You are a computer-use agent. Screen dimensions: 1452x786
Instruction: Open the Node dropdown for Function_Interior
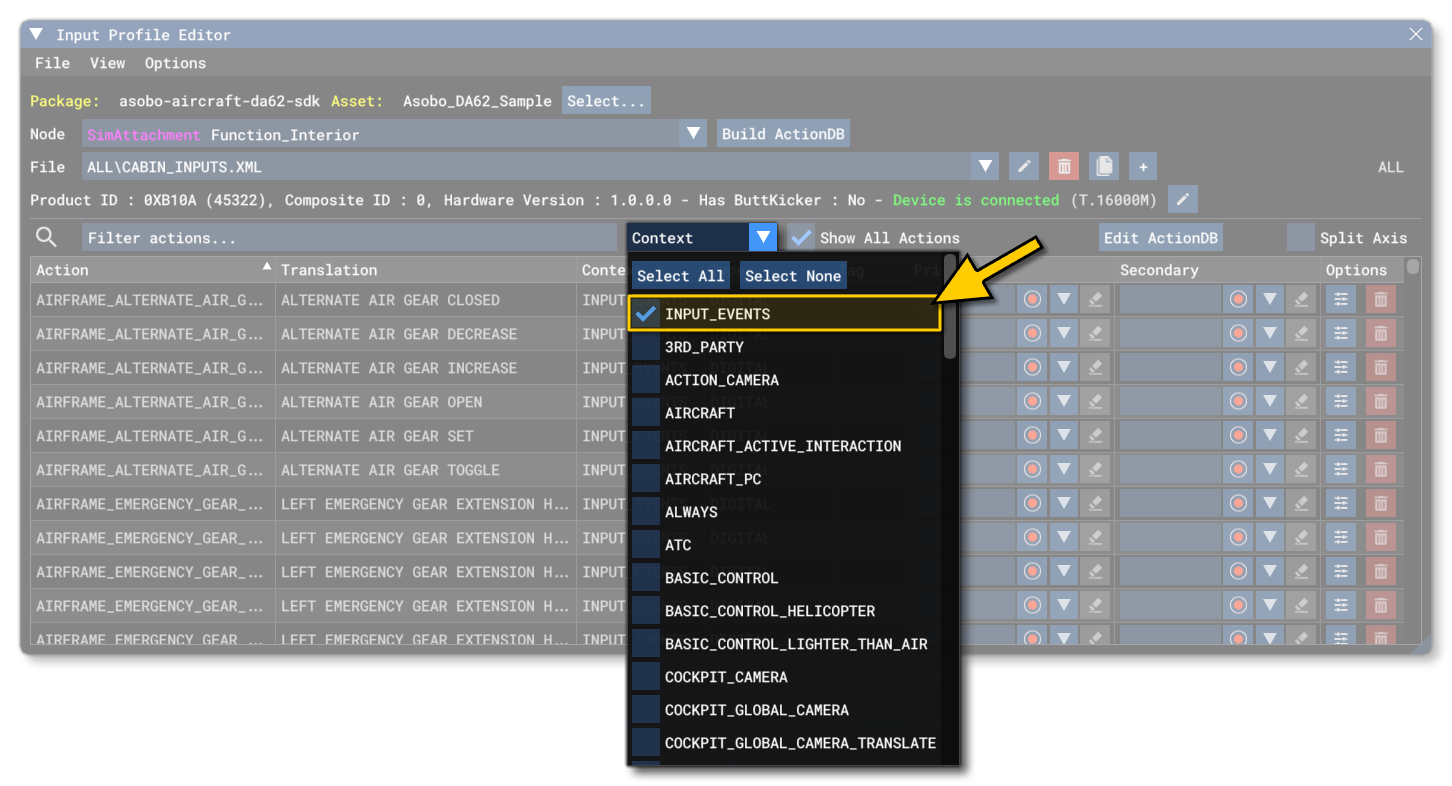pyautogui.click(x=693, y=133)
